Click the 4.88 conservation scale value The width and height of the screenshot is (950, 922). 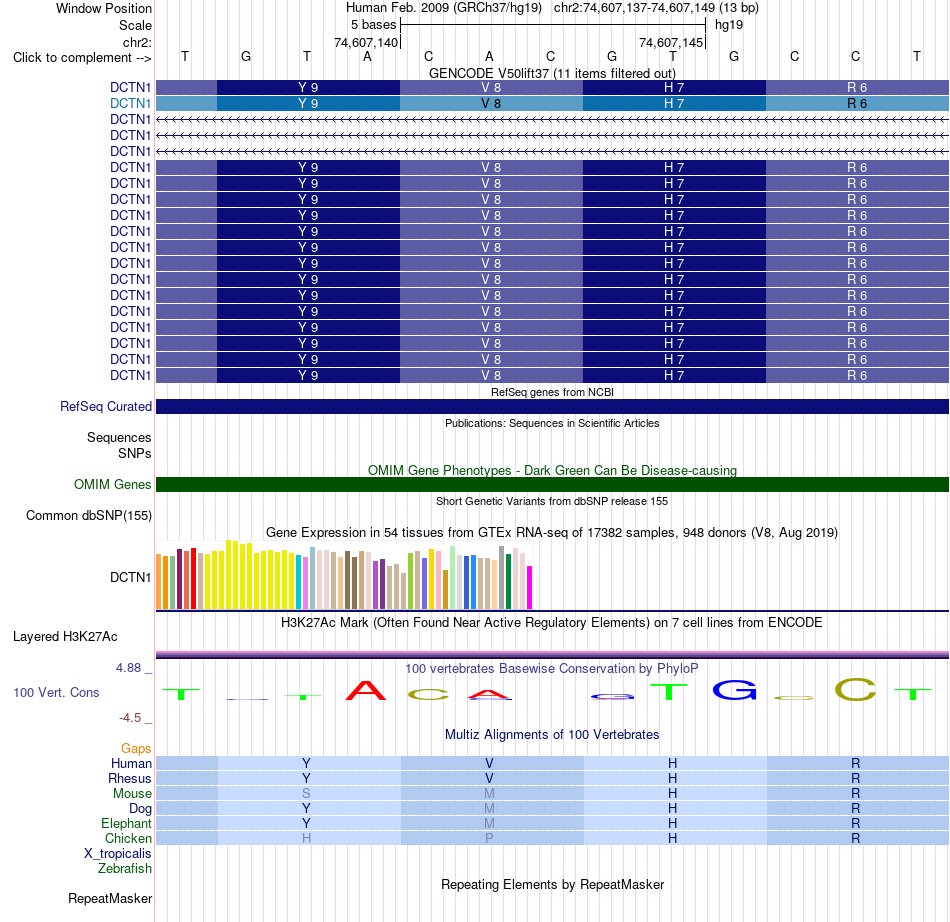point(128,668)
